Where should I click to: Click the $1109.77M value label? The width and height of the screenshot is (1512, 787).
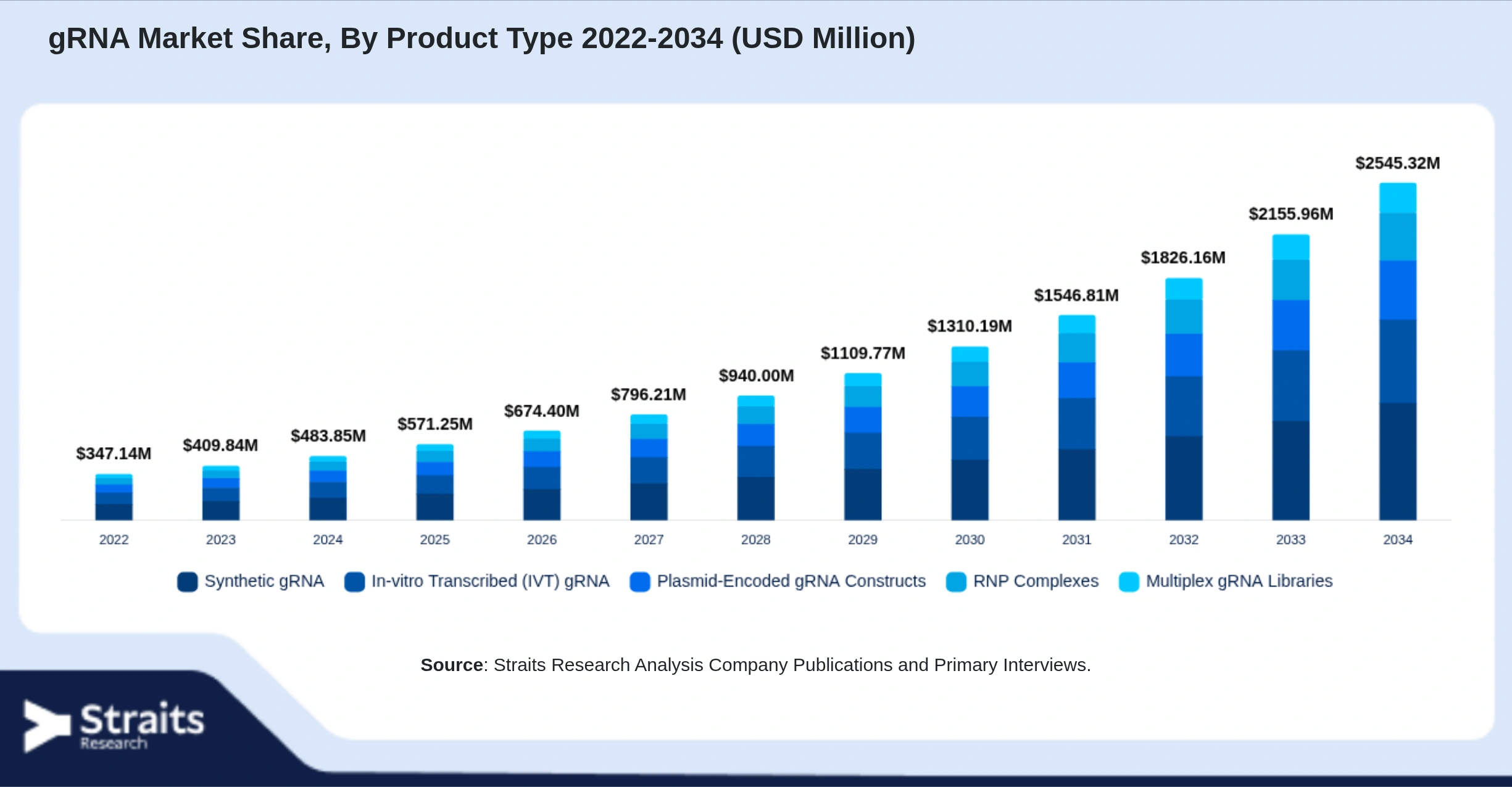(x=863, y=353)
